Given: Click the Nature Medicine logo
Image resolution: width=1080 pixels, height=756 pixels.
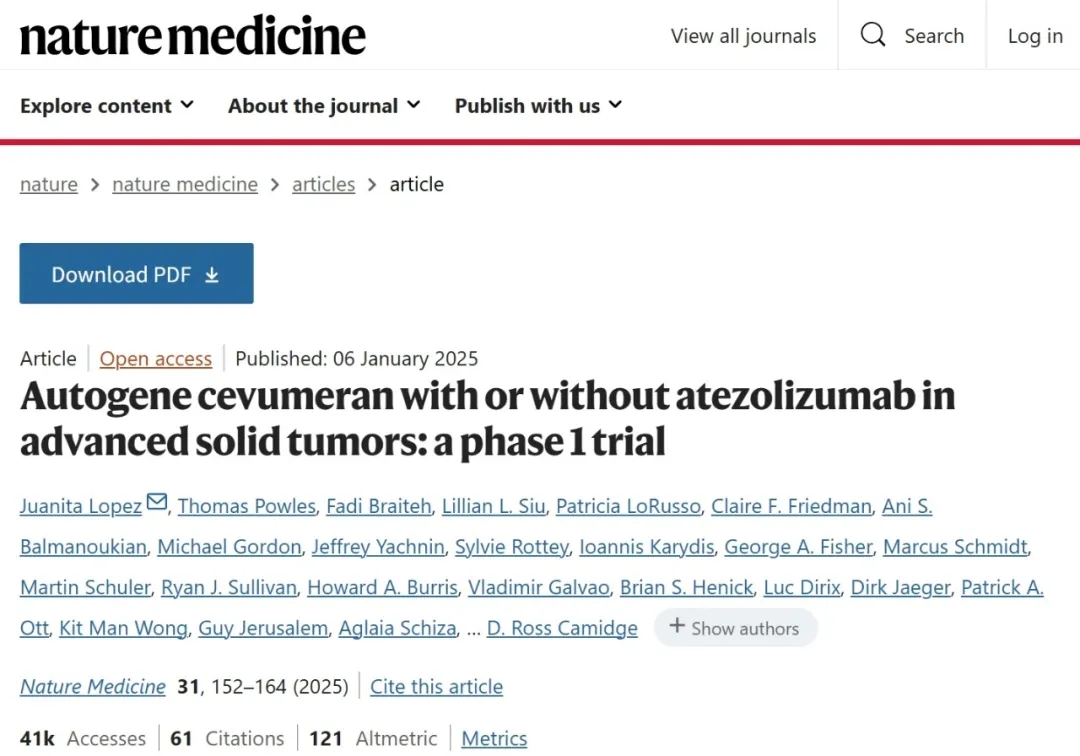Looking at the screenshot, I should click(193, 36).
